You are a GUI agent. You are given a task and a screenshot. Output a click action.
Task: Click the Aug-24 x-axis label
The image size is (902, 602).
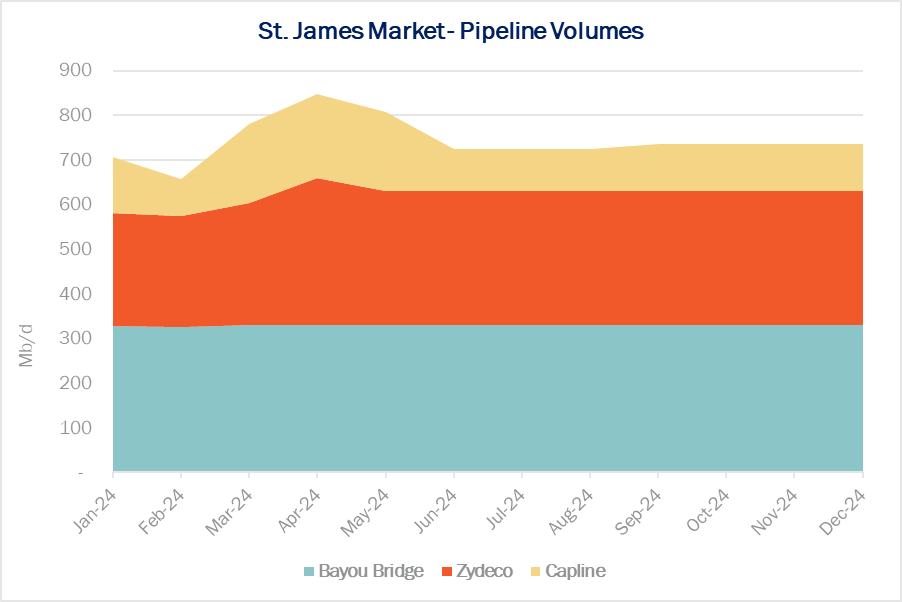point(570,512)
